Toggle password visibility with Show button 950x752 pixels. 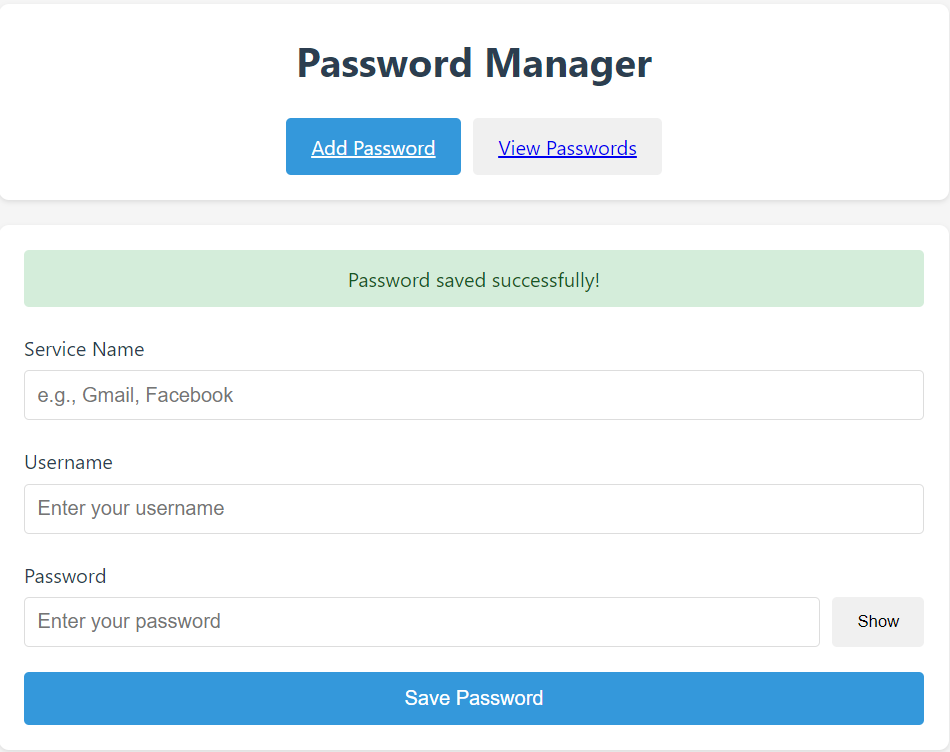click(877, 621)
